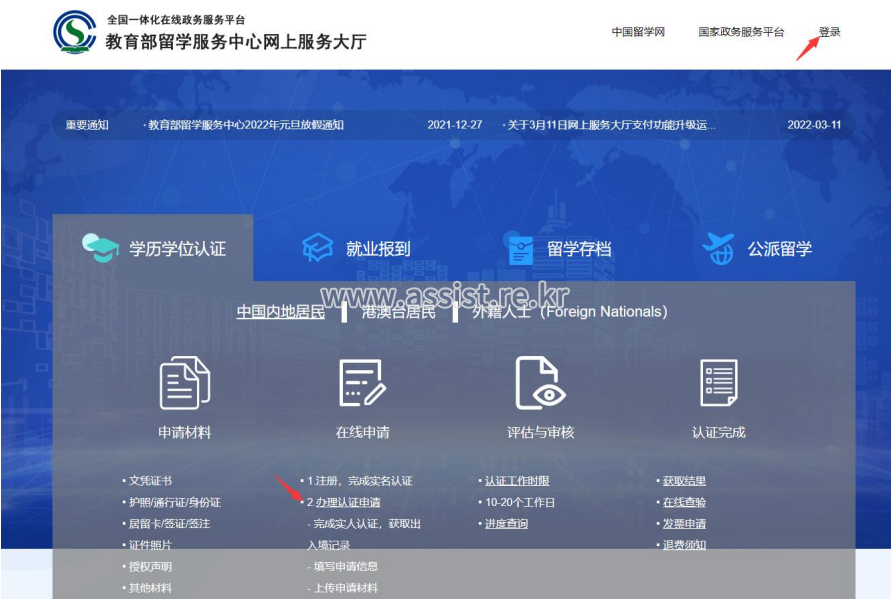Click the 就业报到 graduation hat icon
The height and width of the screenshot is (599, 892).
click(318, 247)
